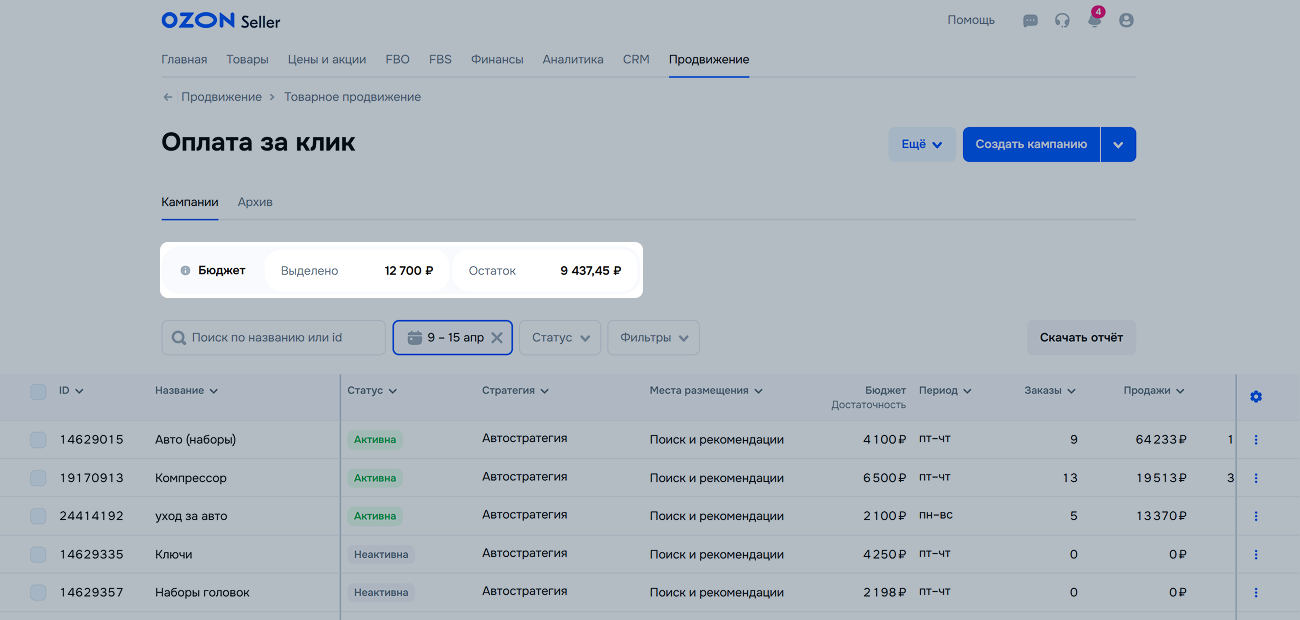This screenshot has height=620, width=1300.
Task: Focus the campaign name or id search field
Action: (280, 338)
